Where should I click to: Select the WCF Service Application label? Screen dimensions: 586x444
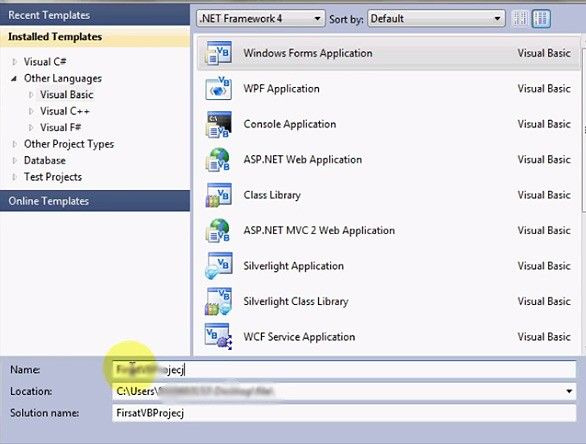point(299,337)
